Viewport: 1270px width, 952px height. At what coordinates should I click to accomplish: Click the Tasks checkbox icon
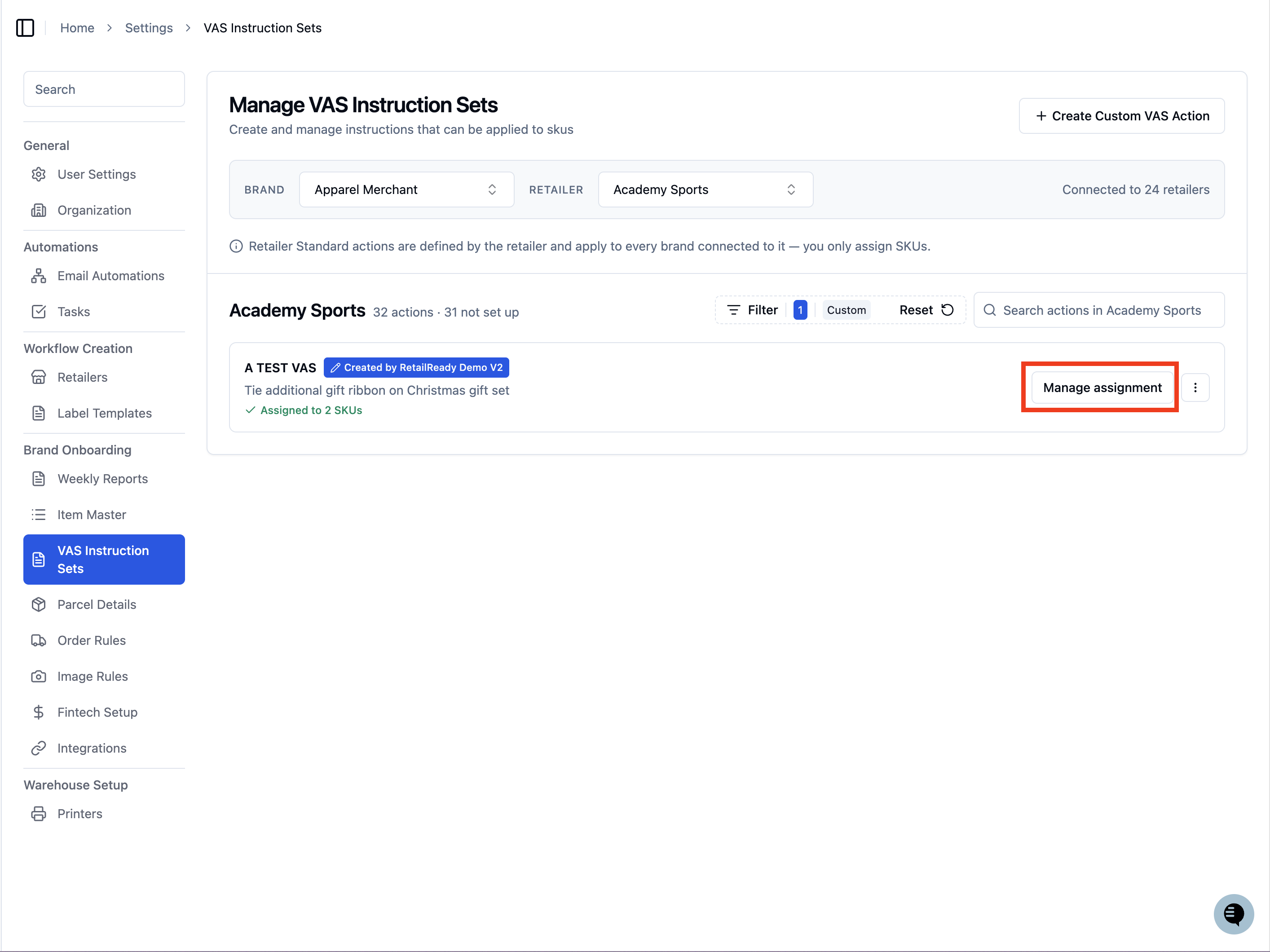(39, 312)
